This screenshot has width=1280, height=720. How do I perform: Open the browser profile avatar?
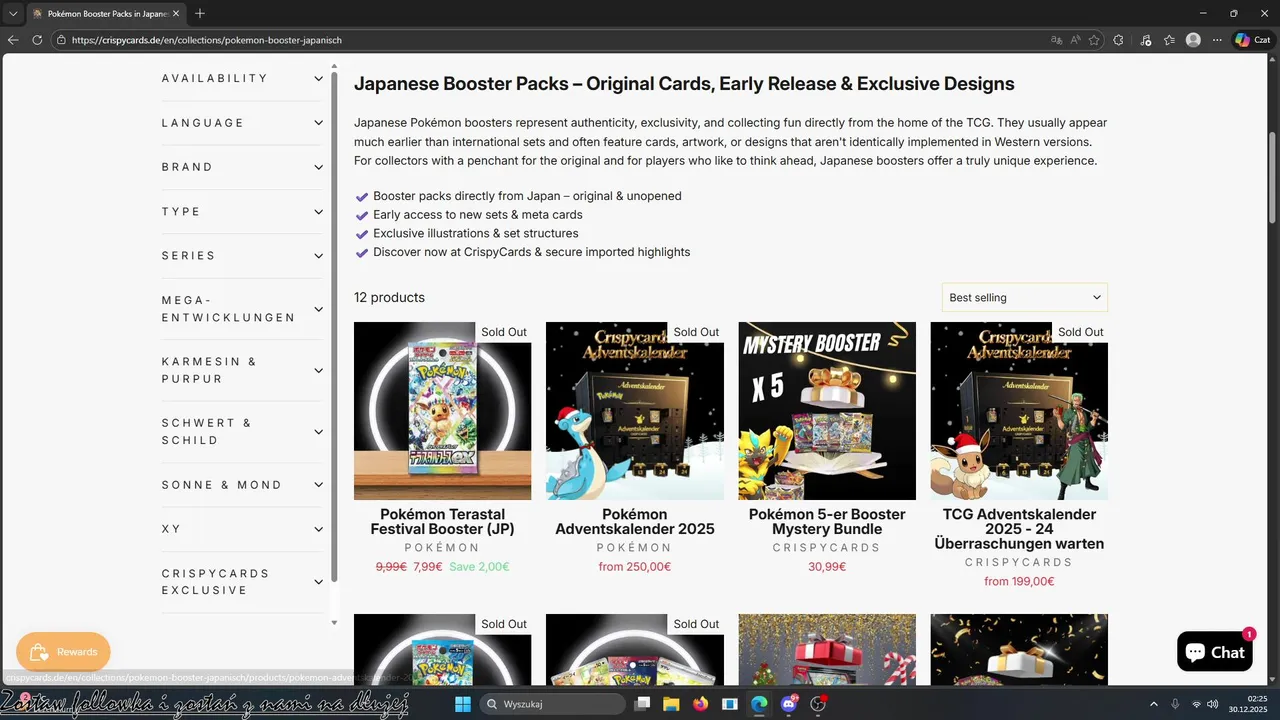pyautogui.click(x=1193, y=40)
